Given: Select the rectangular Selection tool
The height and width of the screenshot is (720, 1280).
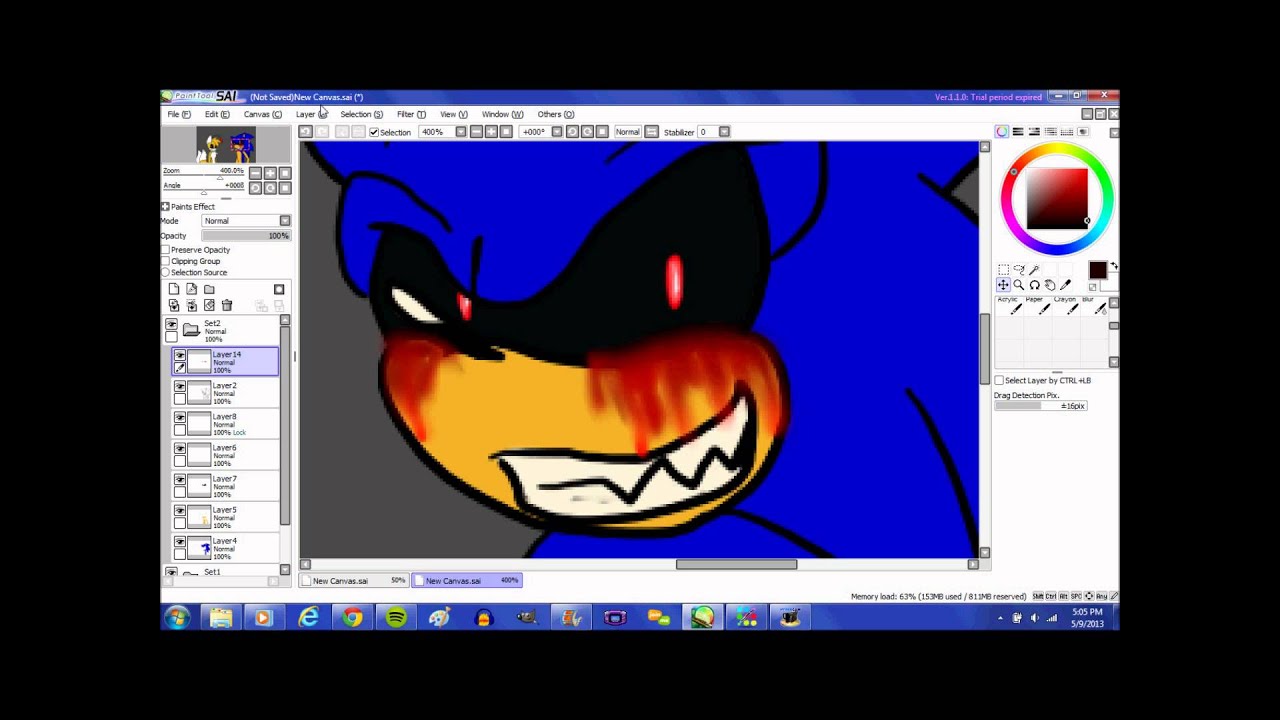Looking at the screenshot, I should [x=1003, y=270].
